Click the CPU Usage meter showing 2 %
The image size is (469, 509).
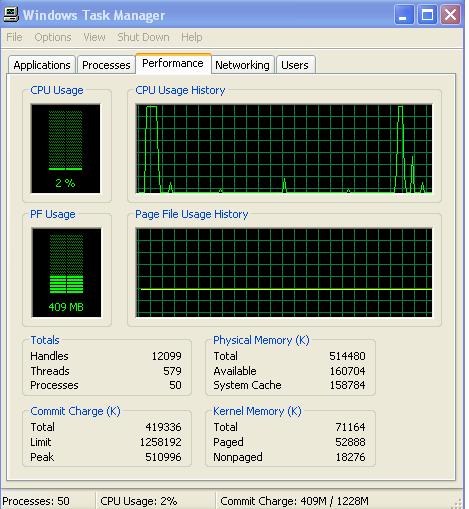tap(66, 149)
